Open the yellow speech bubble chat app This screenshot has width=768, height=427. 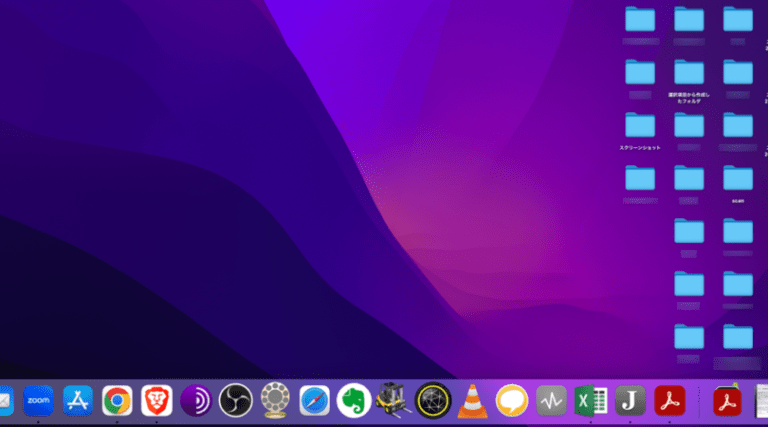511,400
